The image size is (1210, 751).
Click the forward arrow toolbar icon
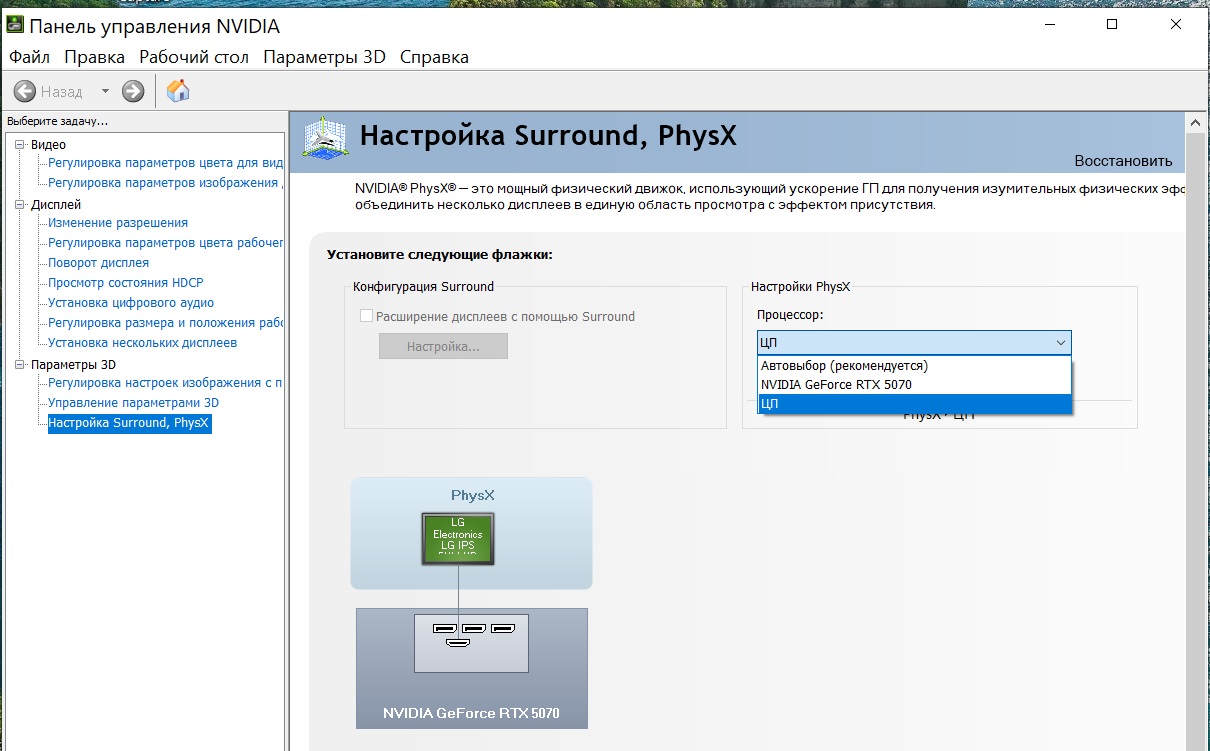(133, 91)
